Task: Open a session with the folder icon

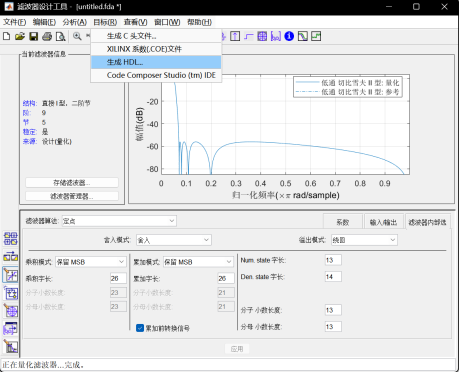Action: [20, 36]
